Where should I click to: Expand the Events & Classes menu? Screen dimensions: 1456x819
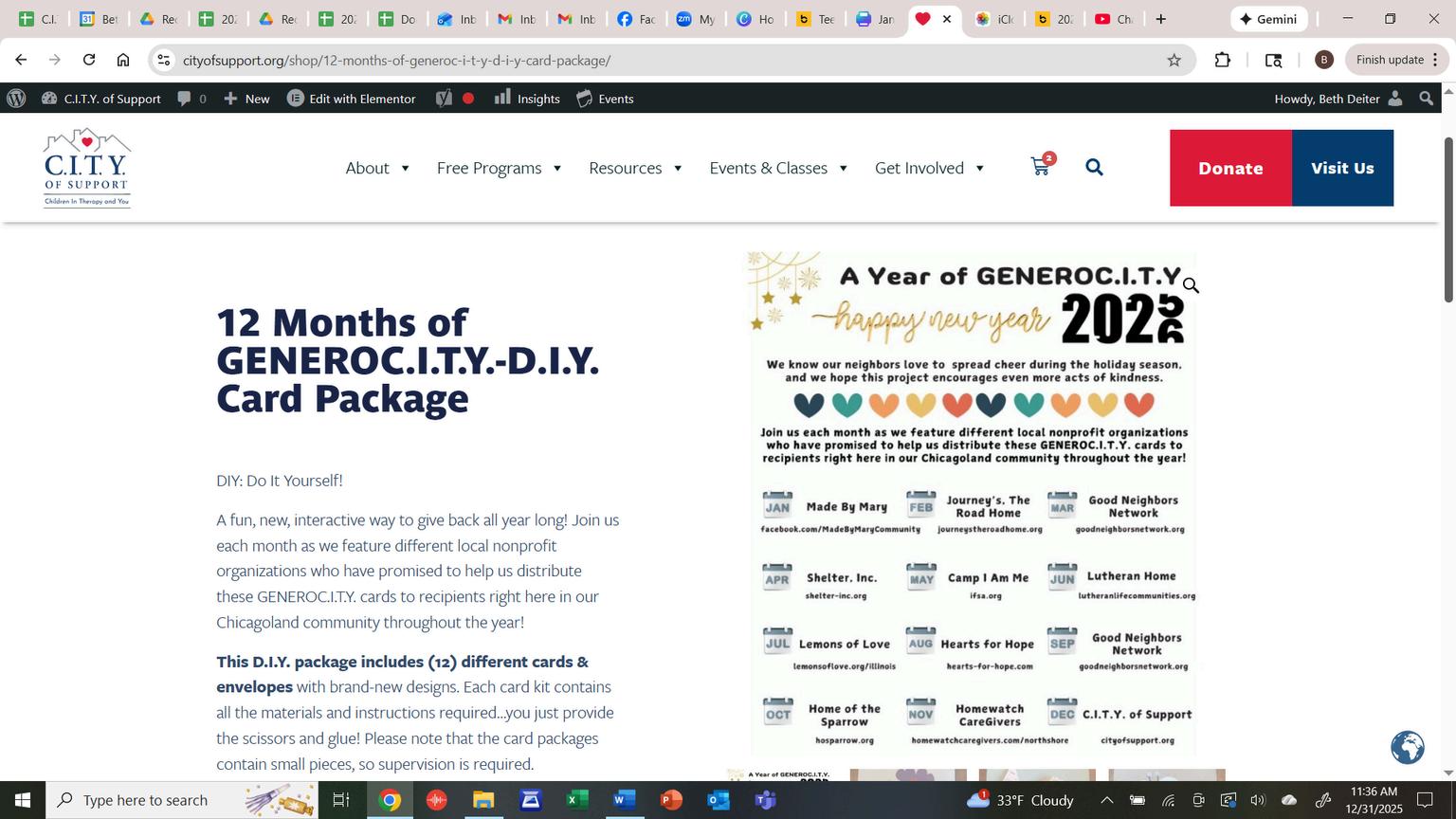(x=779, y=168)
